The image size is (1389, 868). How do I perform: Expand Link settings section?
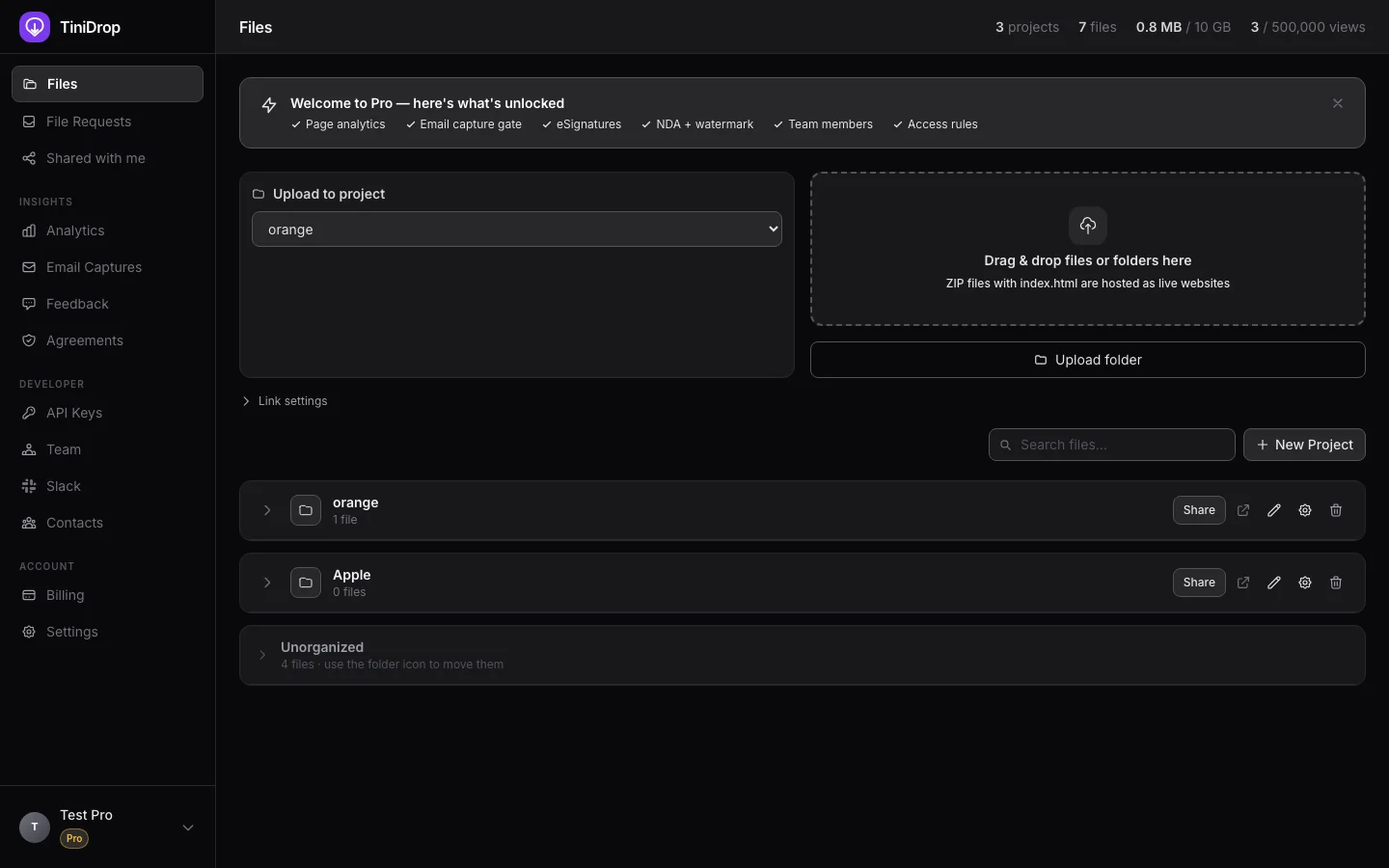(x=285, y=401)
